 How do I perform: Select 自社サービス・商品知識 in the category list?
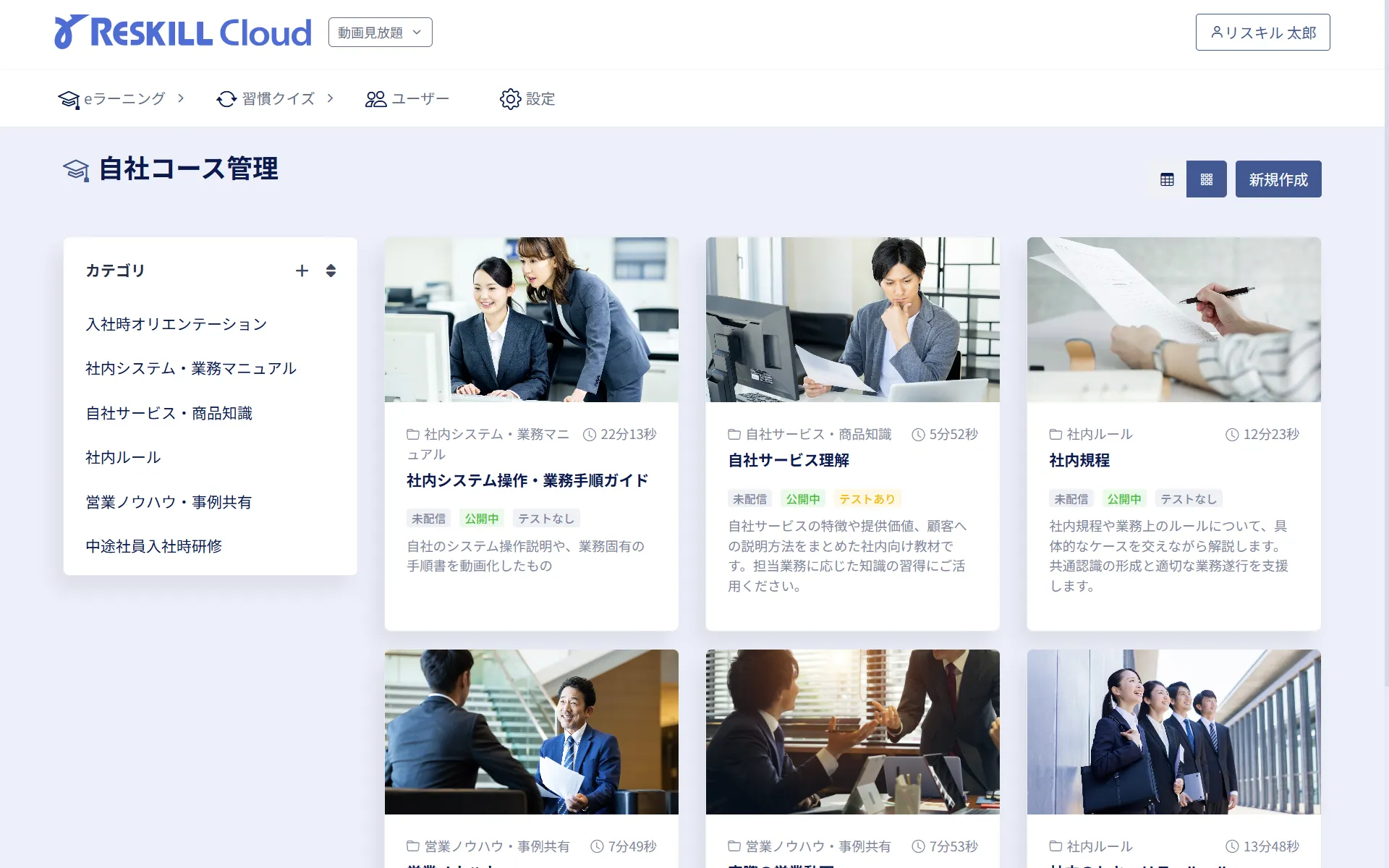tap(169, 413)
